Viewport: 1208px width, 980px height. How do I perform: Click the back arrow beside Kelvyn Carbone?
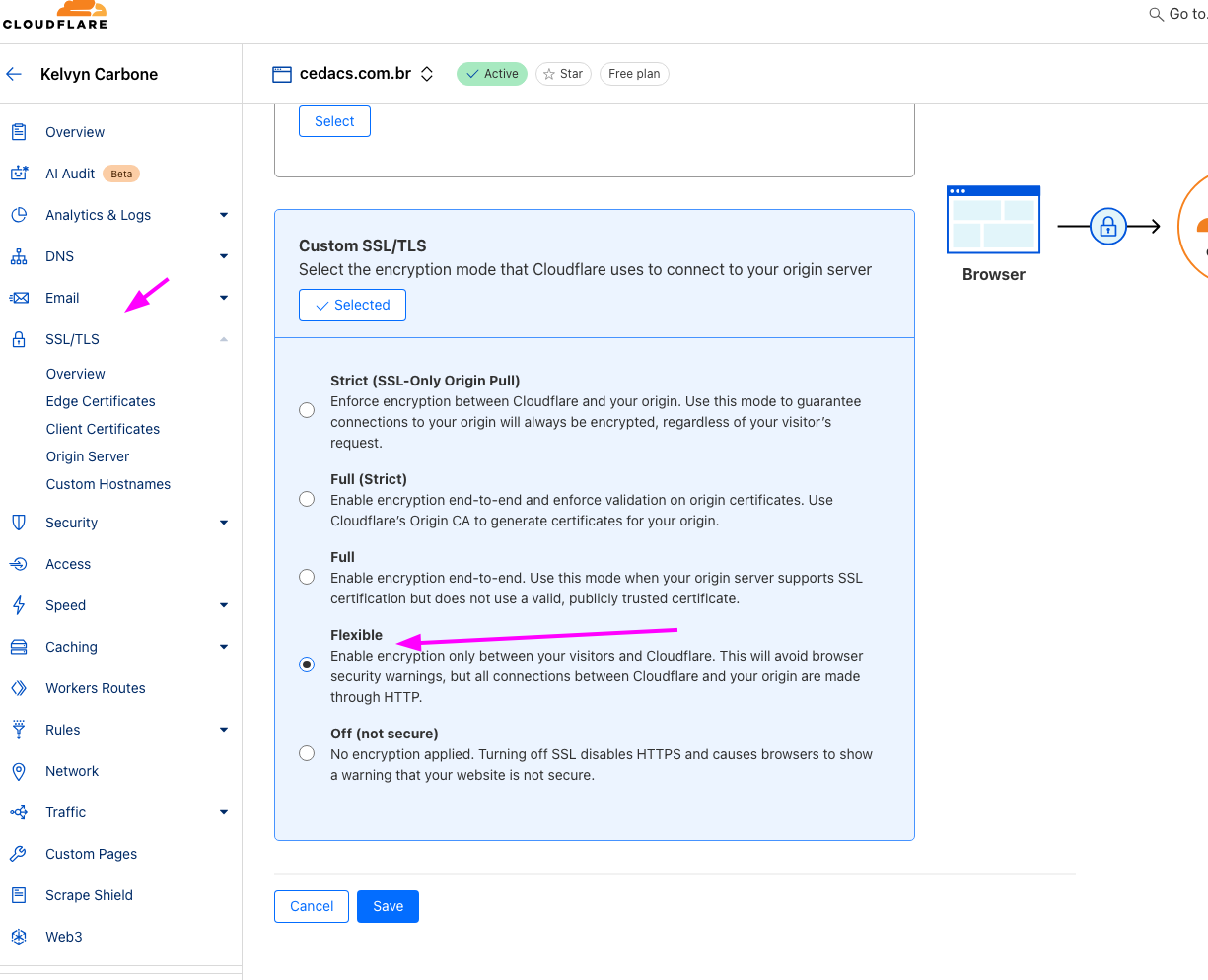click(x=14, y=74)
